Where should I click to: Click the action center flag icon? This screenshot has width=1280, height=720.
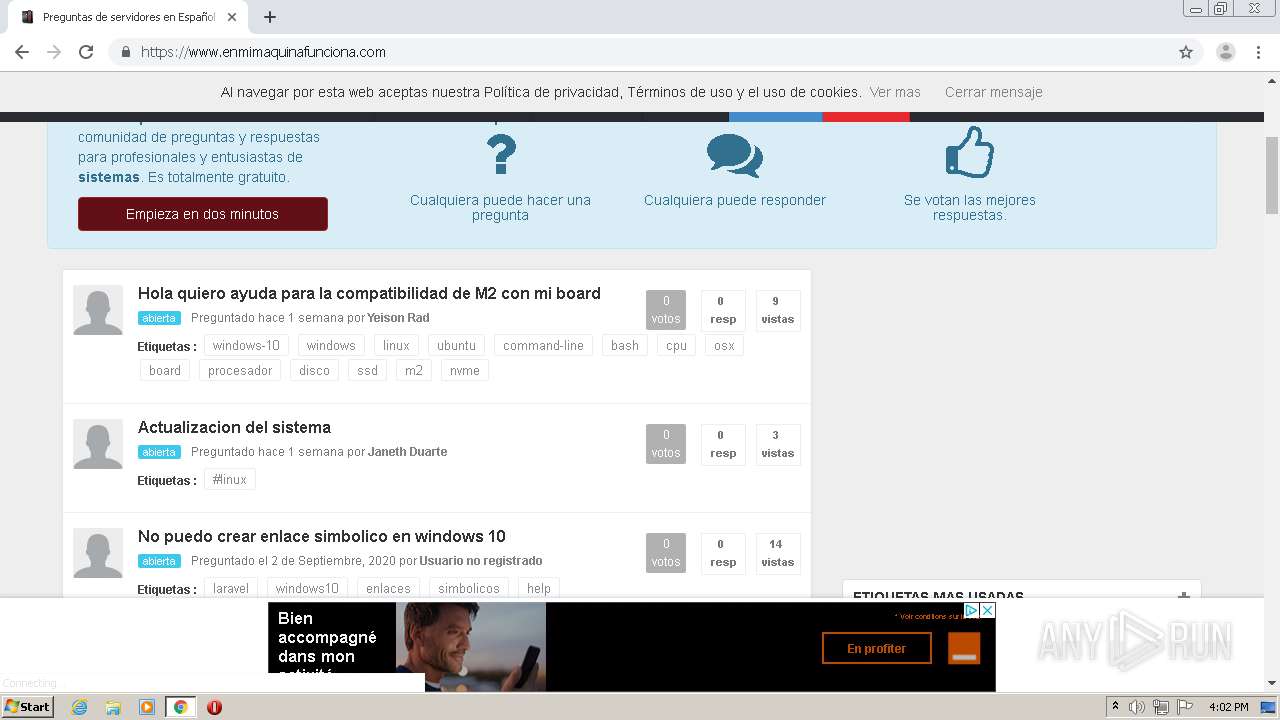1185,707
